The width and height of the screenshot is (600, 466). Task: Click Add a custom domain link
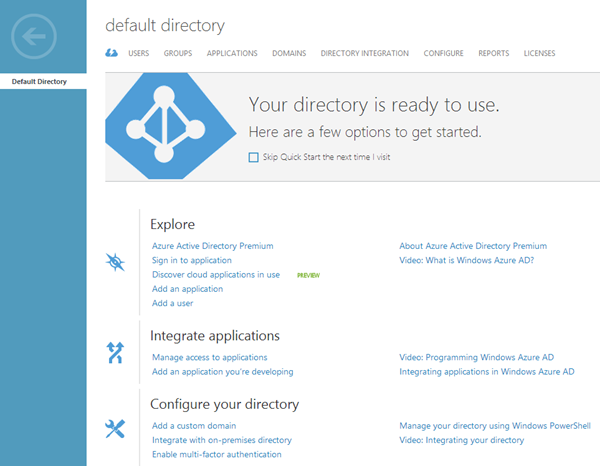click(x=194, y=426)
